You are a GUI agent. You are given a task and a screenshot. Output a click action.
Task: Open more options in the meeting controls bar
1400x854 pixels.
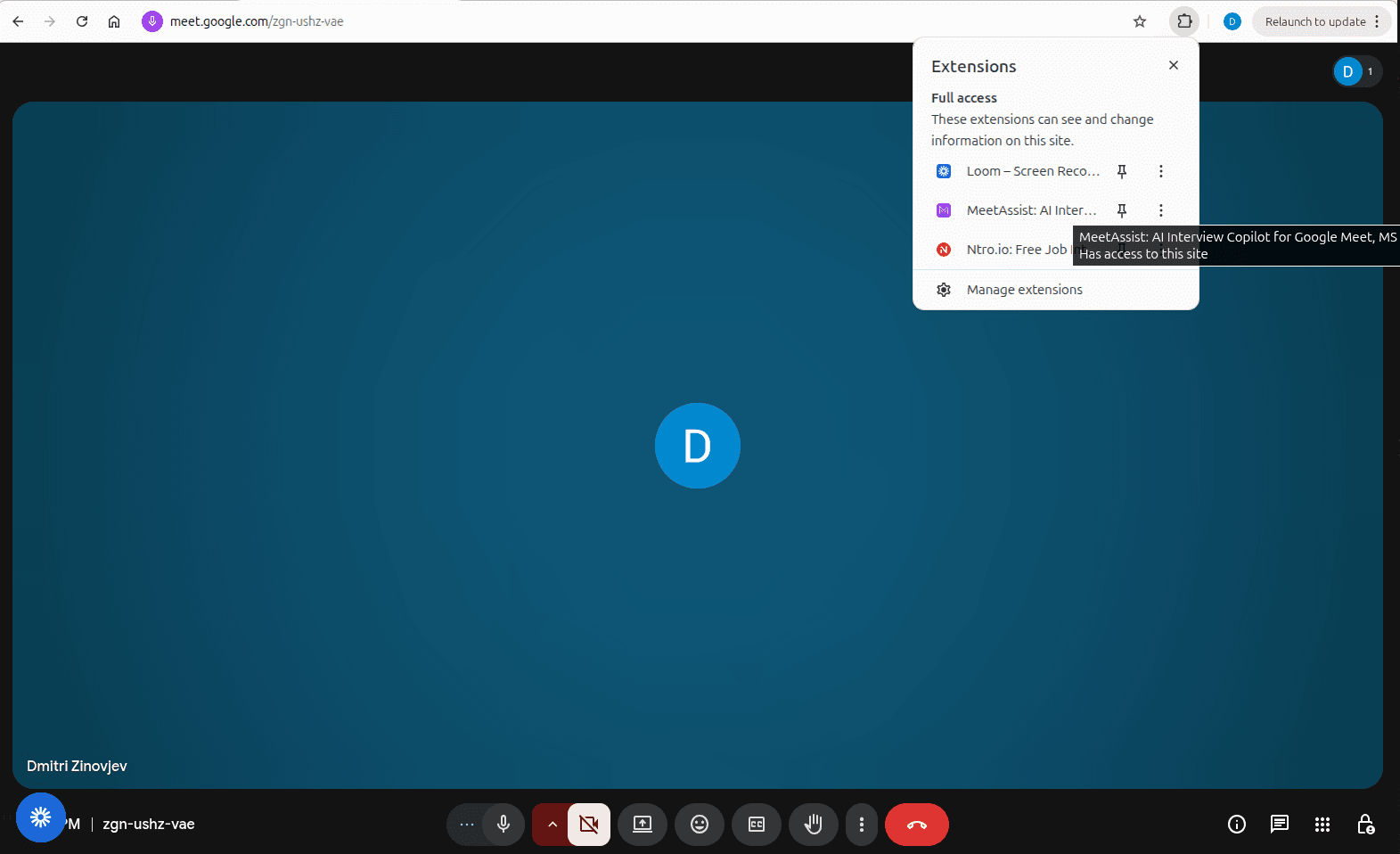[x=862, y=825]
